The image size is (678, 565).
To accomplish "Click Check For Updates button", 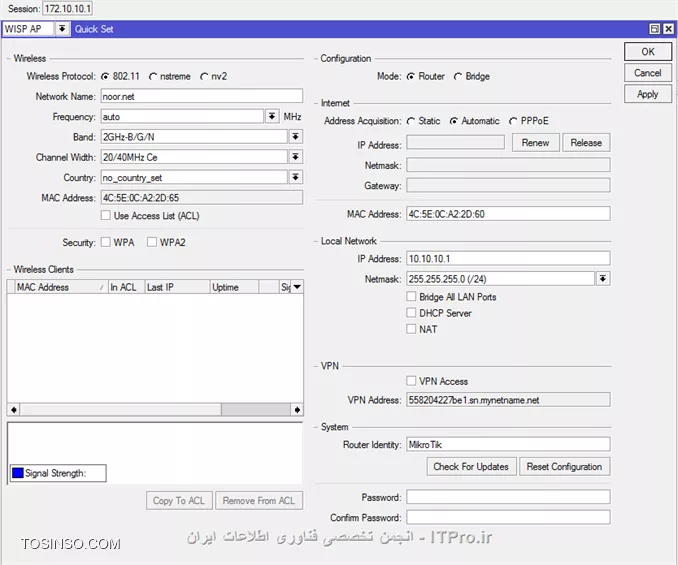I will (x=471, y=466).
